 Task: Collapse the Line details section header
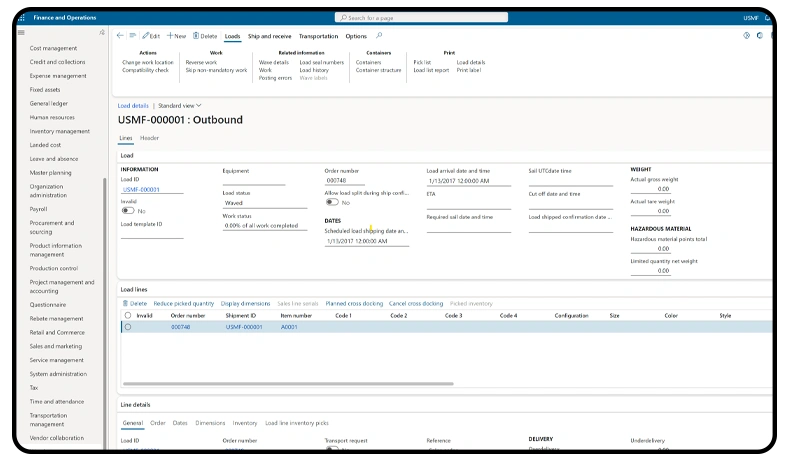(x=135, y=405)
